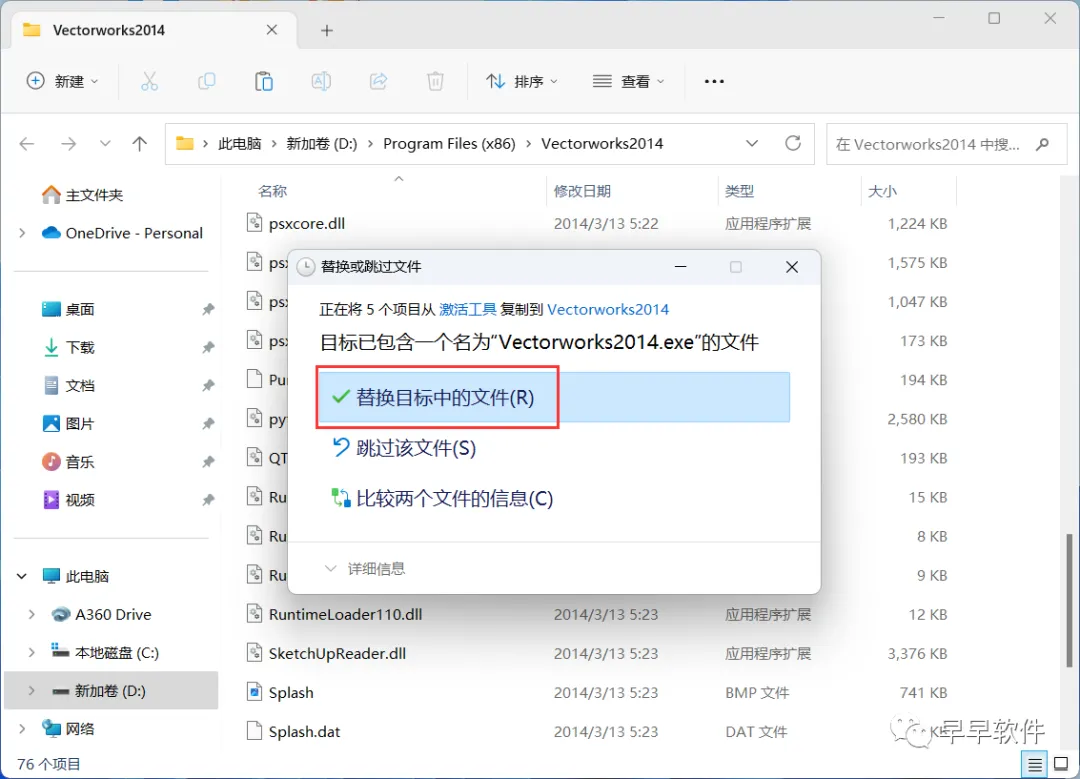Click the file list vertical scrollbar

point(1069,599)
